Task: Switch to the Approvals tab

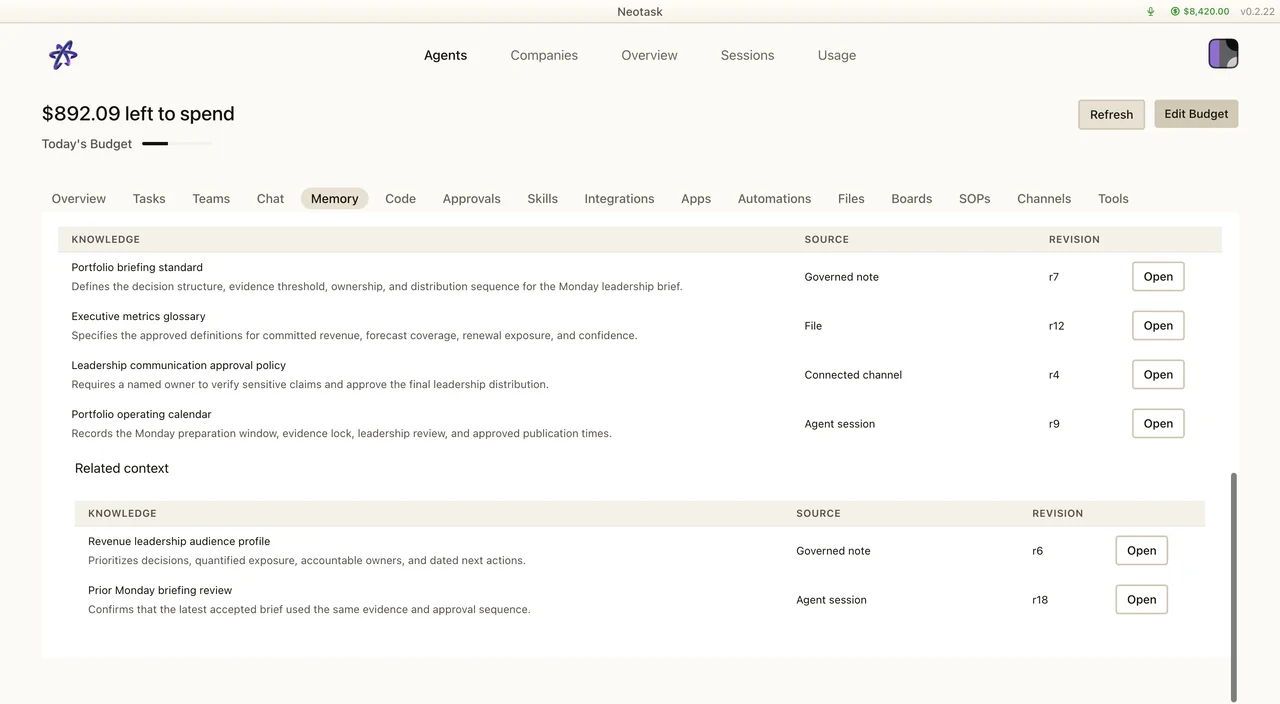Action: [x=471, y=198]
